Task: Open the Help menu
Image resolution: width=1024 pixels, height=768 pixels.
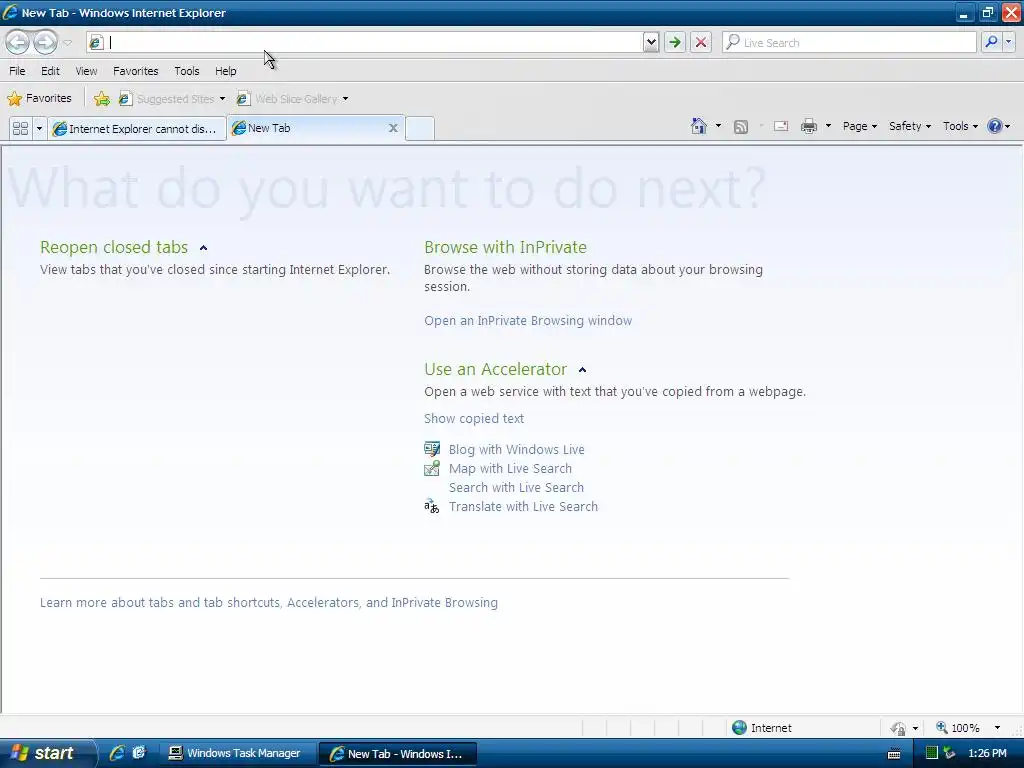Action: (x=226, y=71)
